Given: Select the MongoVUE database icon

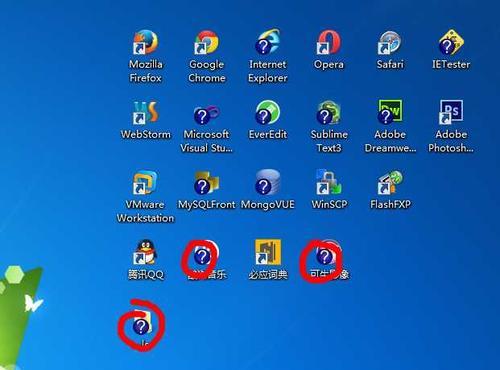Looking at the screenshot, I should click(268, 183).
